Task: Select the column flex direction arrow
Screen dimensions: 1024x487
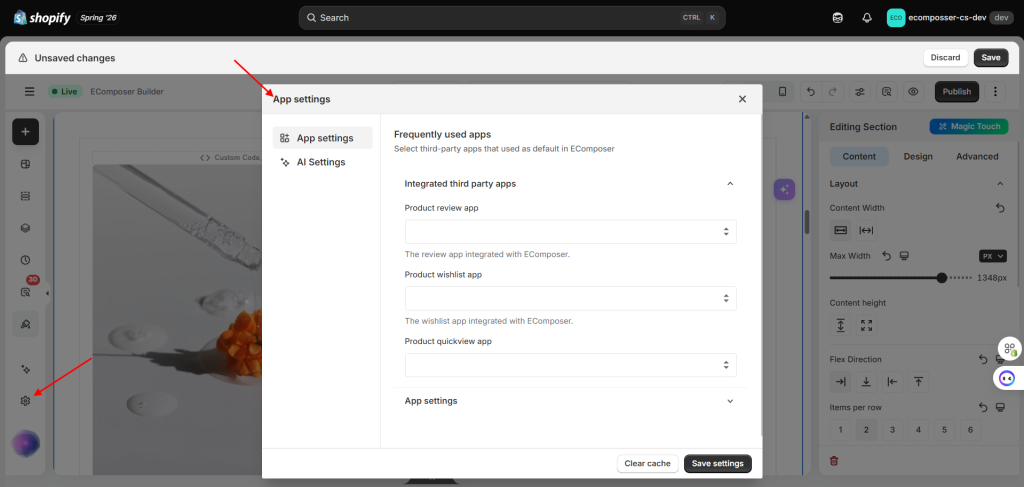Action: click(x=866, y=382)
